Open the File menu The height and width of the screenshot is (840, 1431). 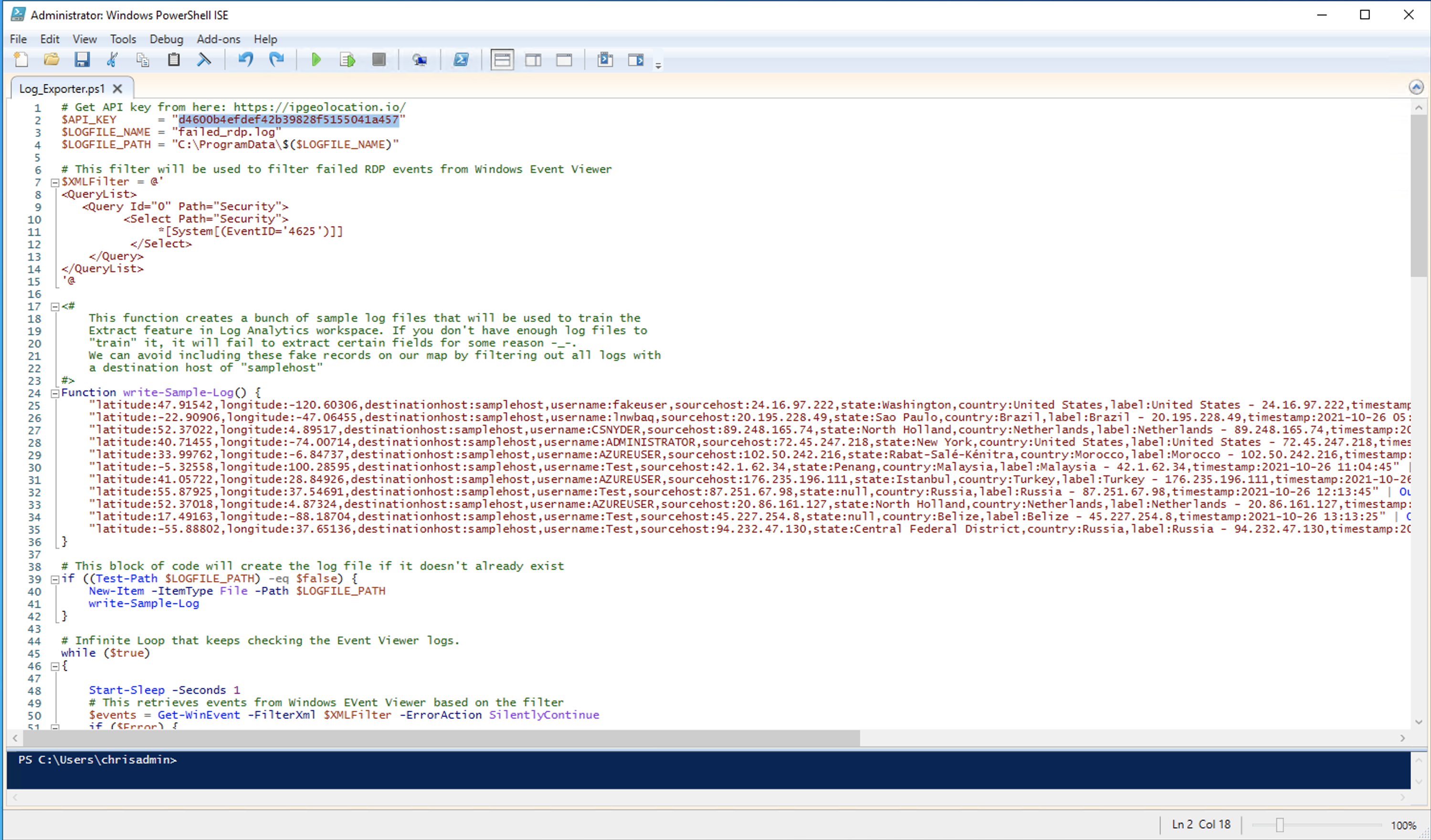(18, 39)
